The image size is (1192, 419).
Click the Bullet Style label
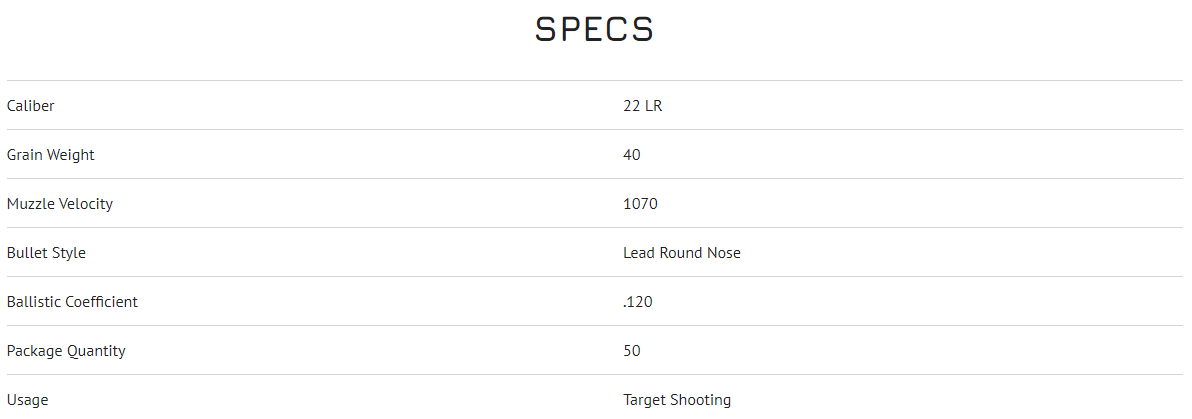pyautogui.click(x=46, y=253)
